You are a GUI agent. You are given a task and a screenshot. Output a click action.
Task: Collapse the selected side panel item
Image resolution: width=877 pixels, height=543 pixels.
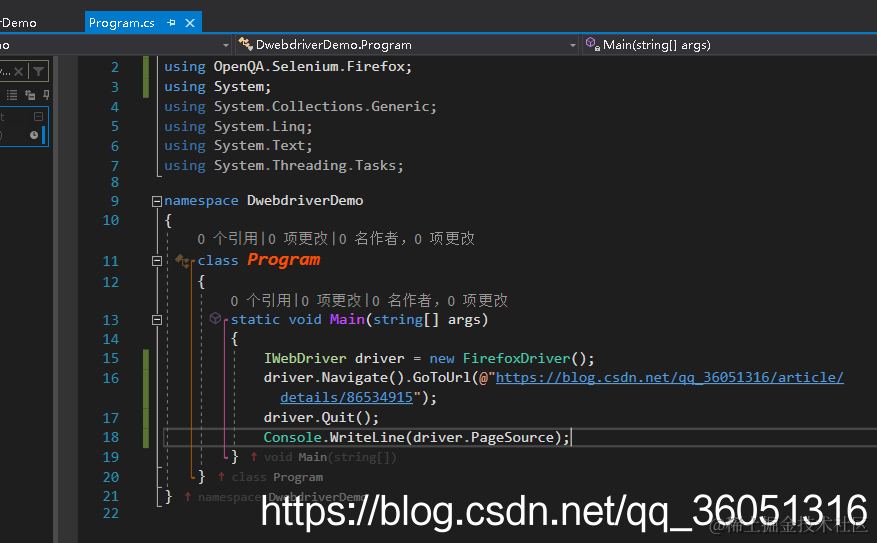pyautogui.click(x=38, y=116)
